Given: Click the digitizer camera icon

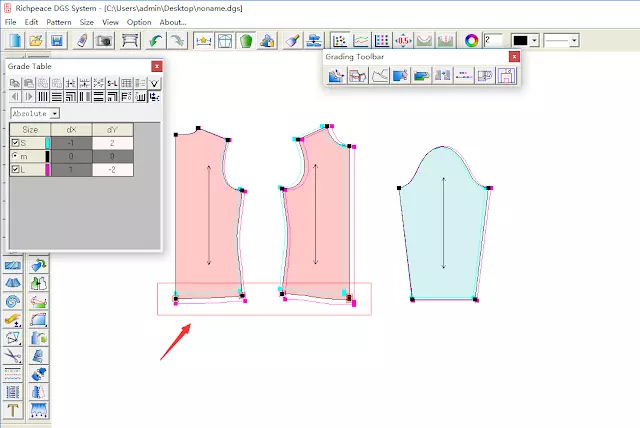Looking at the screenshot, I should (x=104, y=41).
